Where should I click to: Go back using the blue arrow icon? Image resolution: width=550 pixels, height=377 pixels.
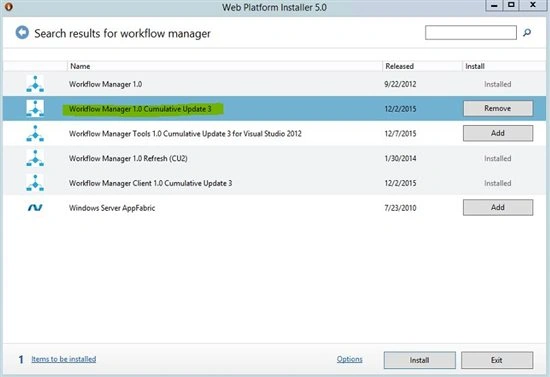pyautogui.click(x=22, y=33)
